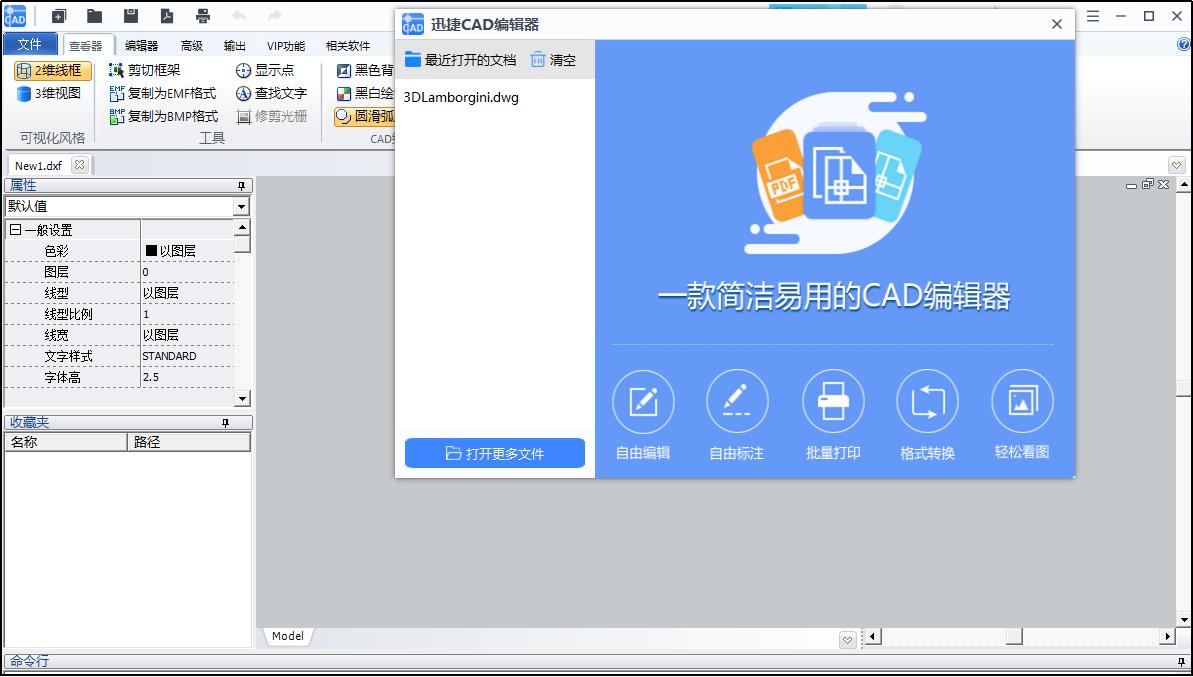Click the 打开更多文件 button
The image size is (1193, 677).
[x=494, y=452]
